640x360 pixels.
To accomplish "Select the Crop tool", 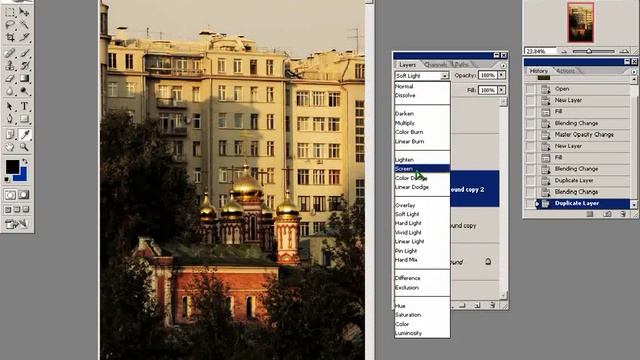I will 10,38.
